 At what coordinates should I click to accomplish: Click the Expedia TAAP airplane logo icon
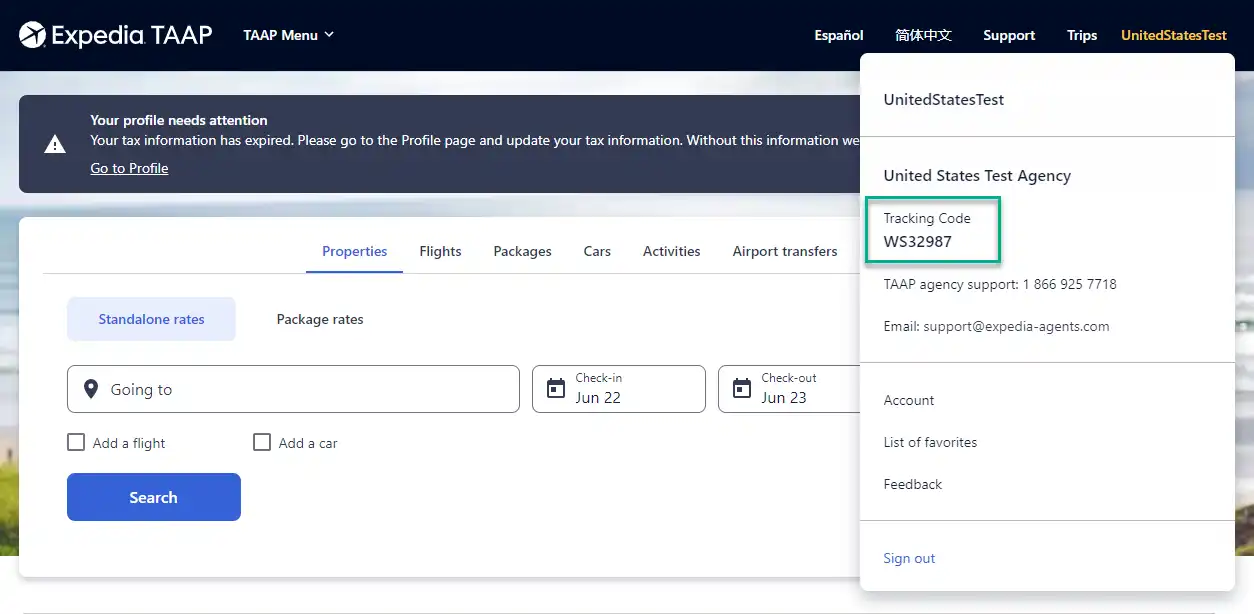click(32, 35)
